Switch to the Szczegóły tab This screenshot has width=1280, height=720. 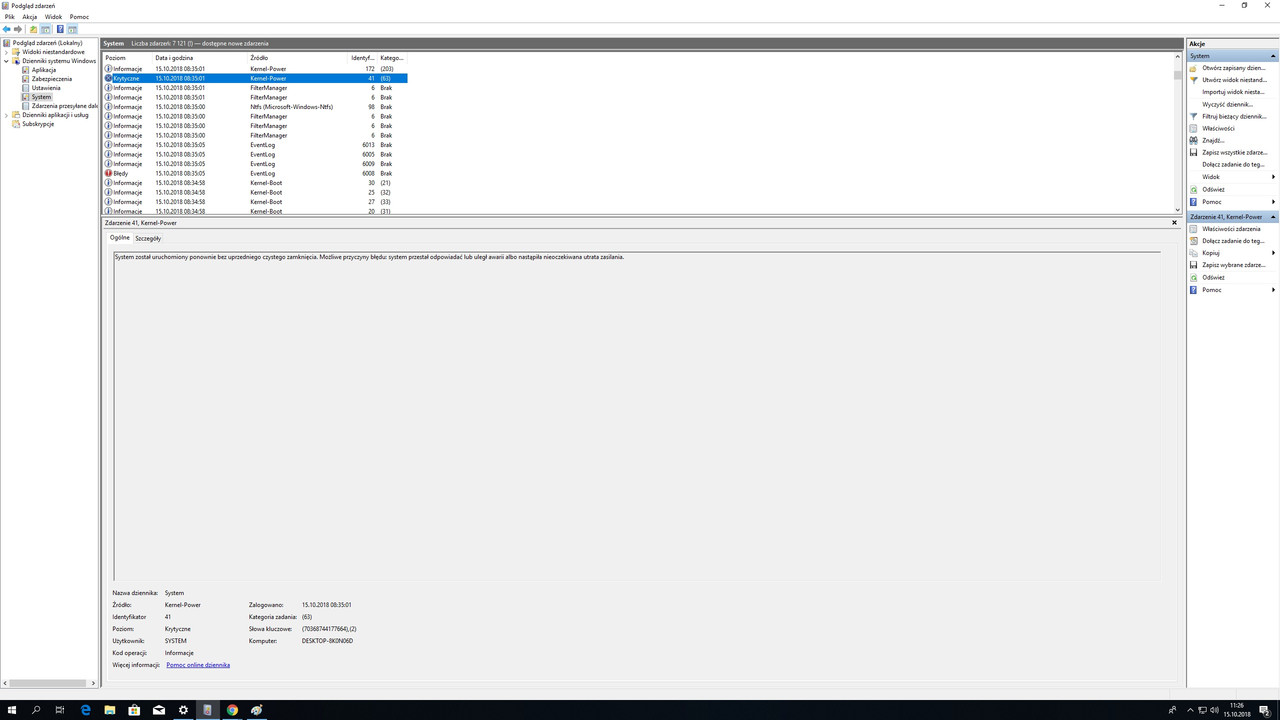click(147, 238)
